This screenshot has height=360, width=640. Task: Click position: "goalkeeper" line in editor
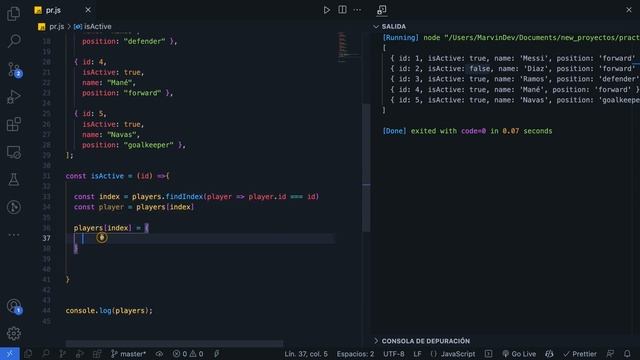[134, 145]
